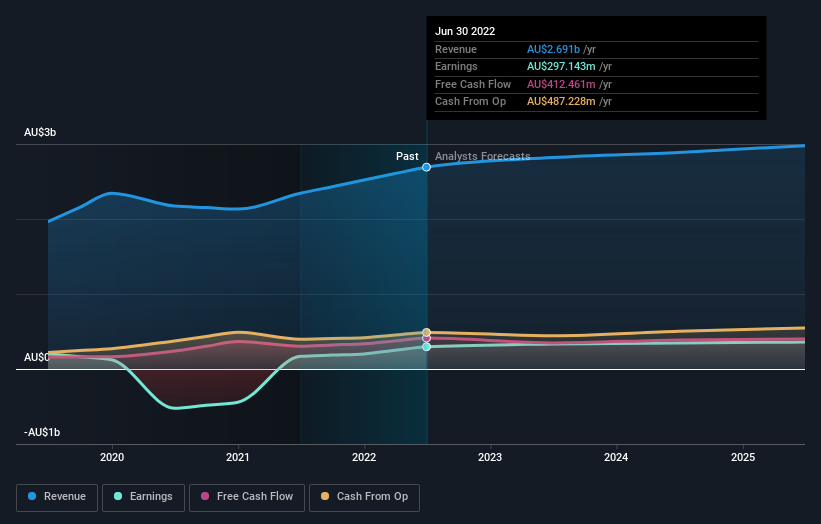
Task: Click the tooltip Revenue value AU$2.691b
Action: click(x=553, y=49)
